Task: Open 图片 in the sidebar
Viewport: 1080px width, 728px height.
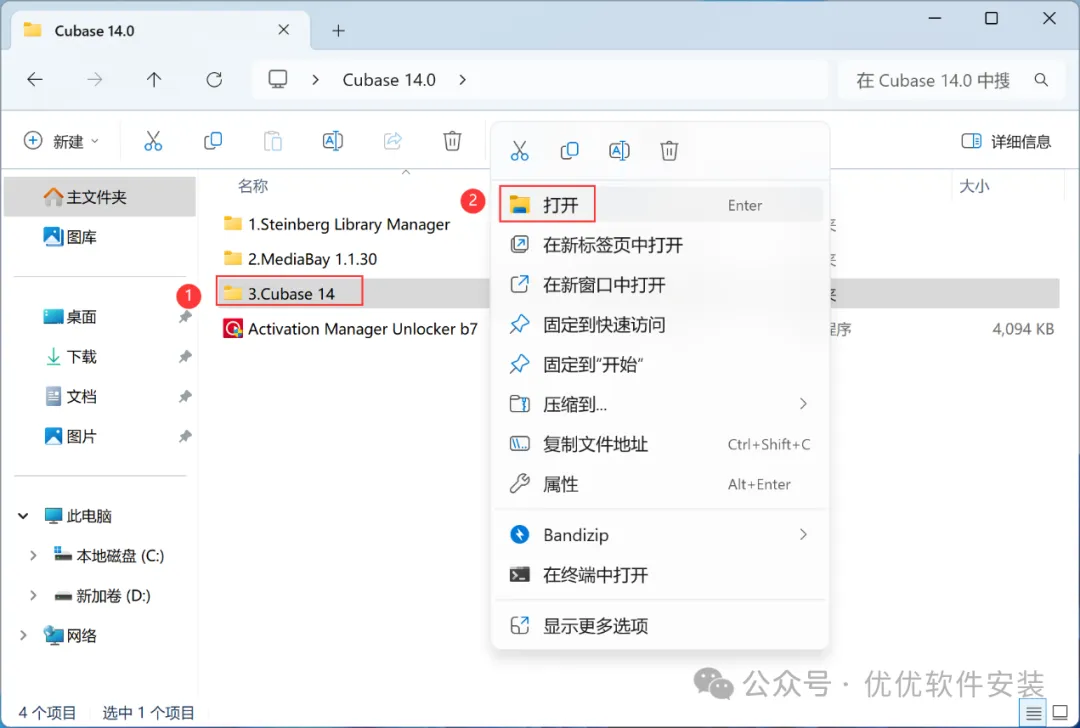Action: (71, 437)
